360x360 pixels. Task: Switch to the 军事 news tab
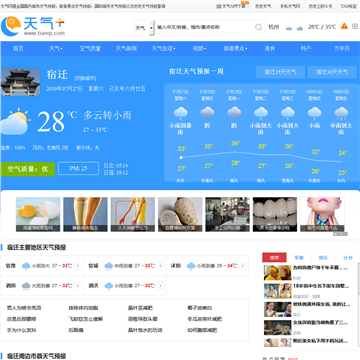pos(299,258)
